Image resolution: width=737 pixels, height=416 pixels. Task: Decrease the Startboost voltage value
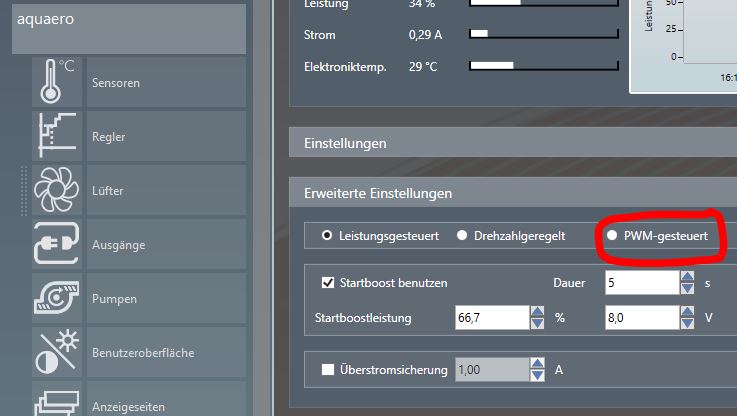point(688,323)
